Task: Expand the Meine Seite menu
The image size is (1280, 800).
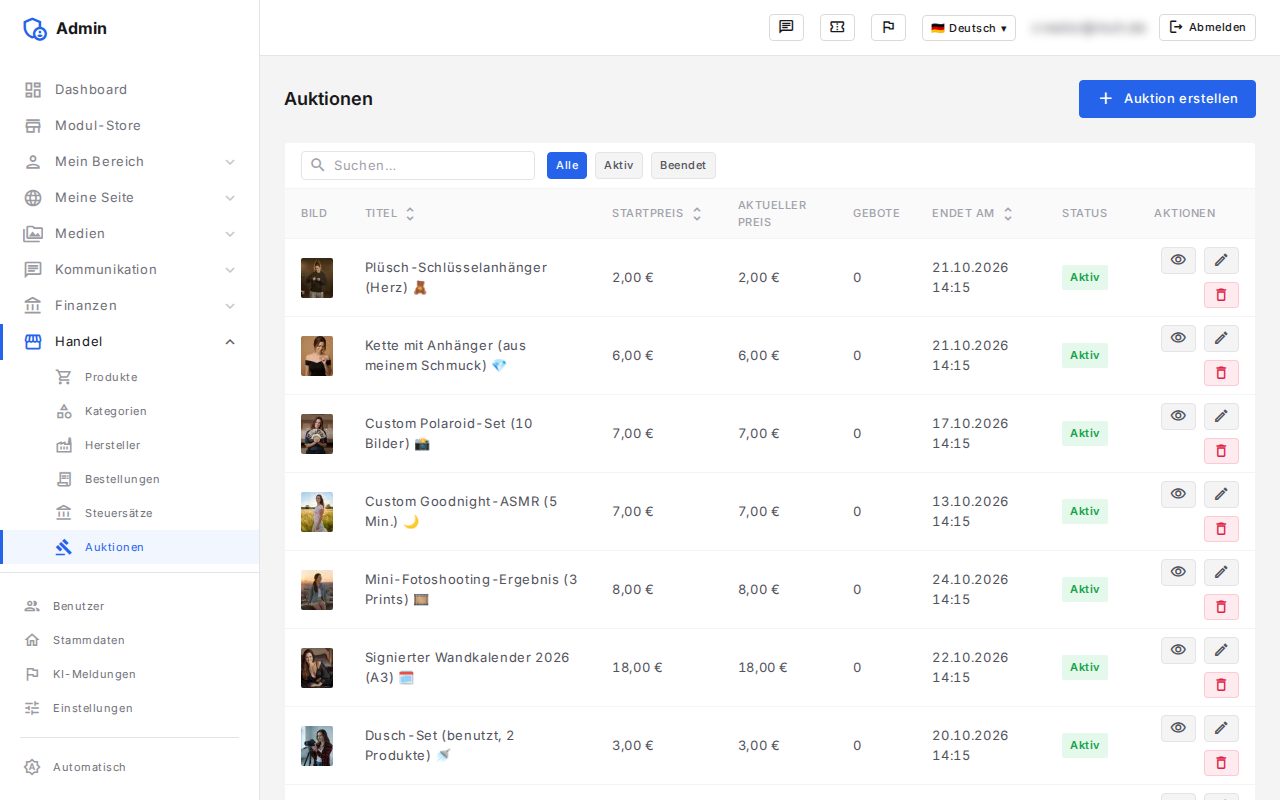Action: (x=130, y=197)
